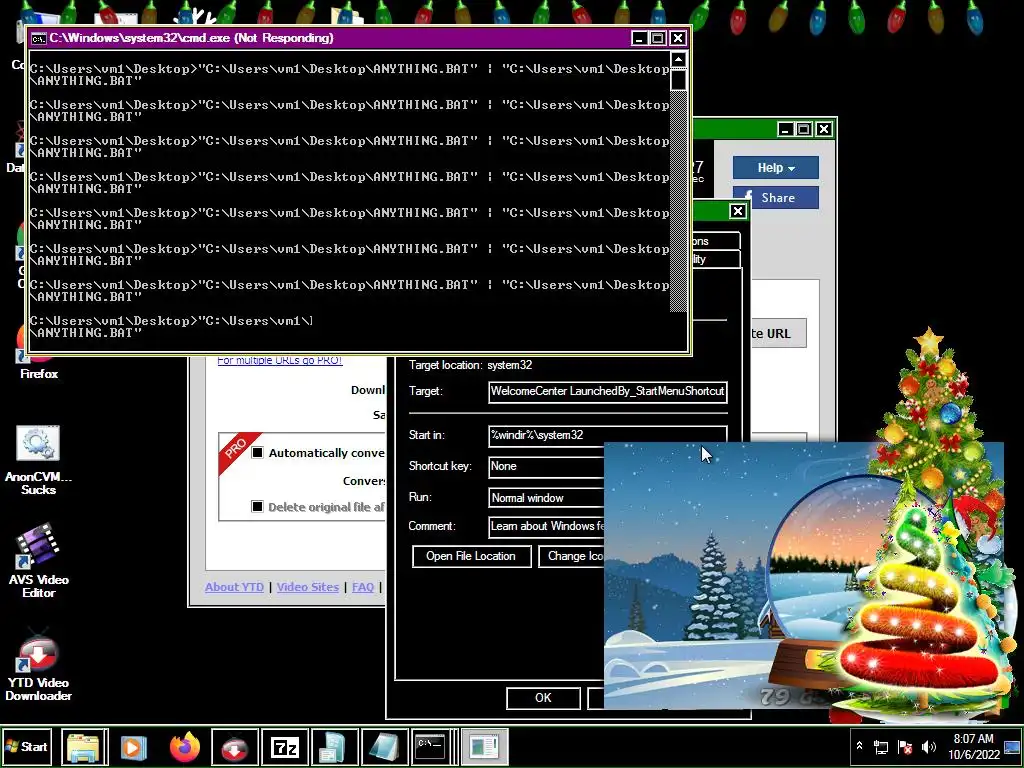Open the Video Sites link

(x=308, y=587)
